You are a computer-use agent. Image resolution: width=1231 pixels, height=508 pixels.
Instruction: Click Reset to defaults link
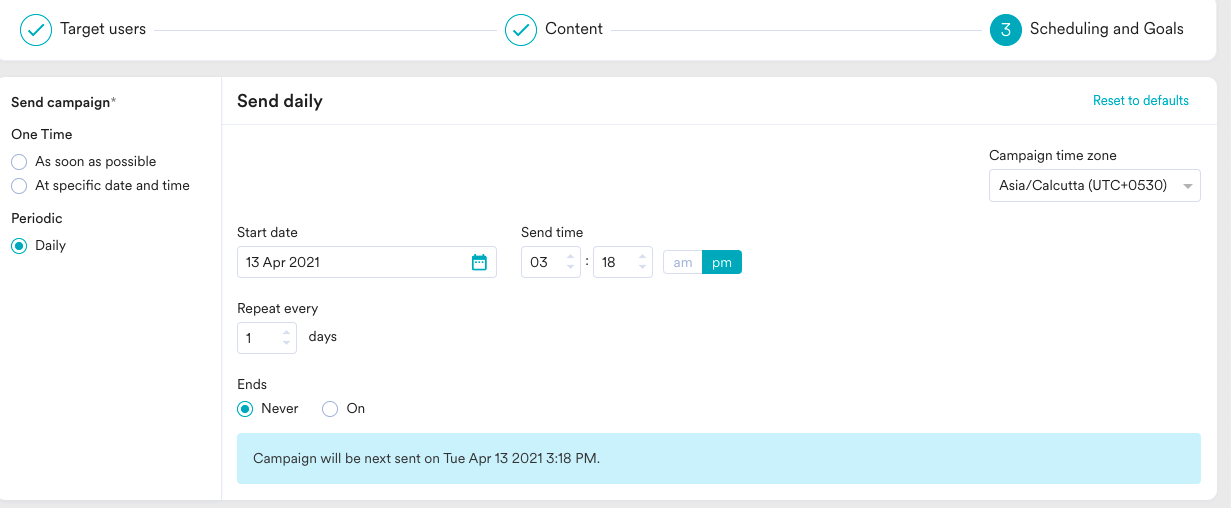(1141, 100)
